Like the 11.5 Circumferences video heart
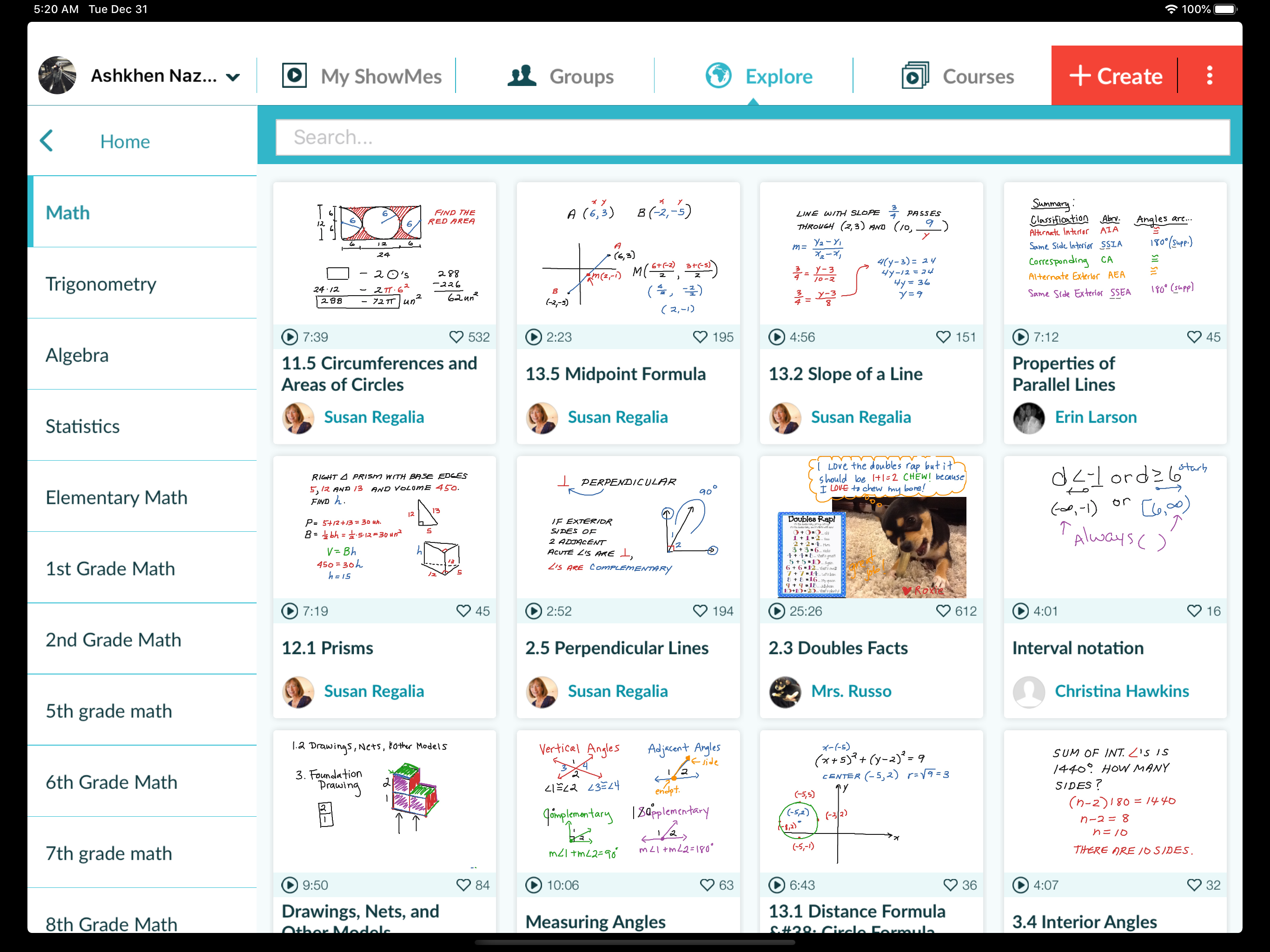 (456, 337)
